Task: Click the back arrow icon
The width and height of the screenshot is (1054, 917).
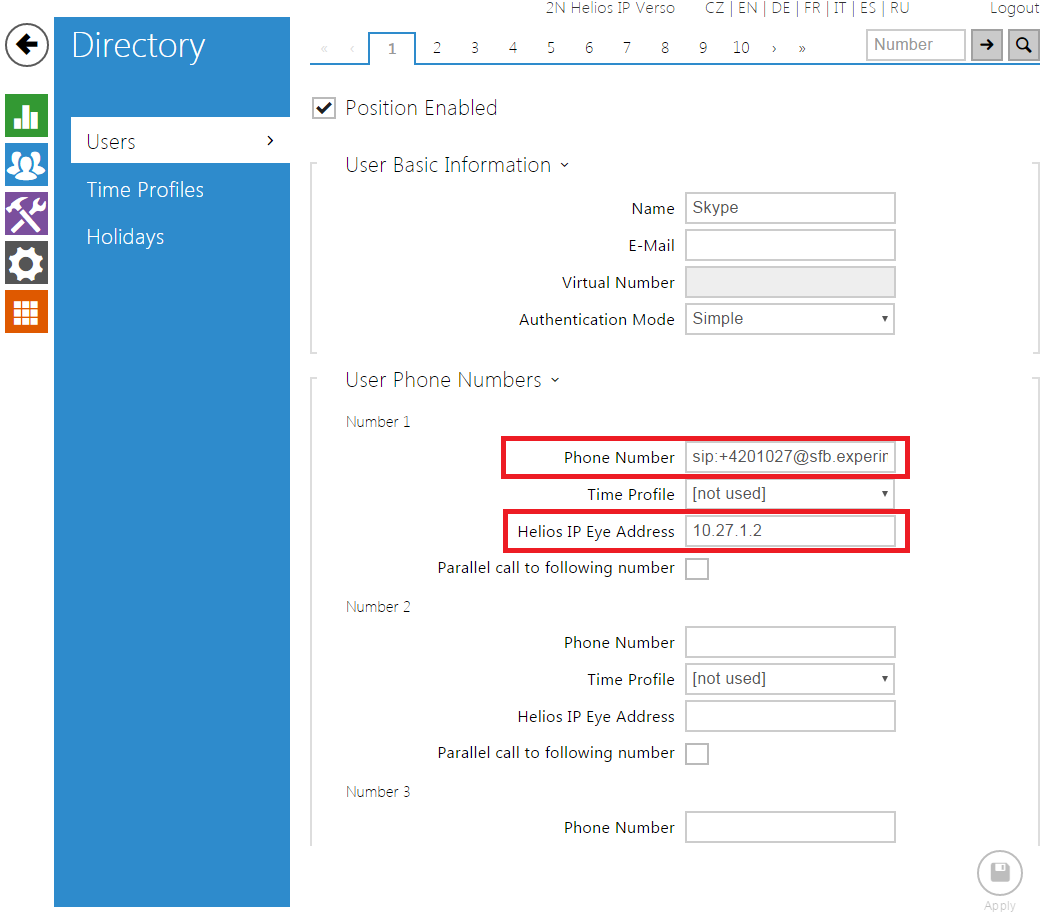Action: 27,45
